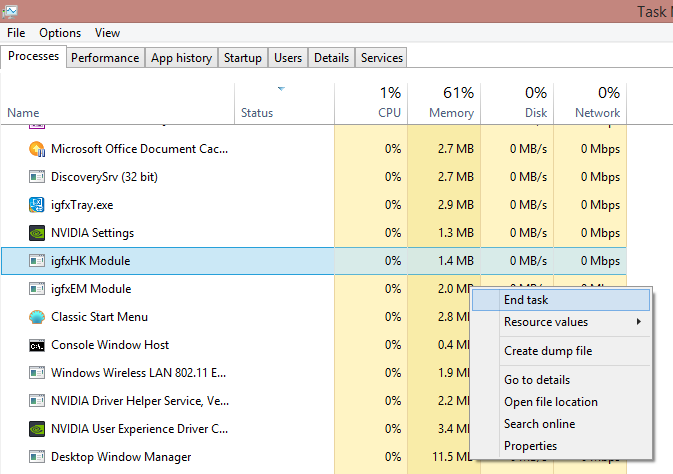Switch to the App history tab
The height and width of the screenshot is (474, 673).
coord(182,58)
